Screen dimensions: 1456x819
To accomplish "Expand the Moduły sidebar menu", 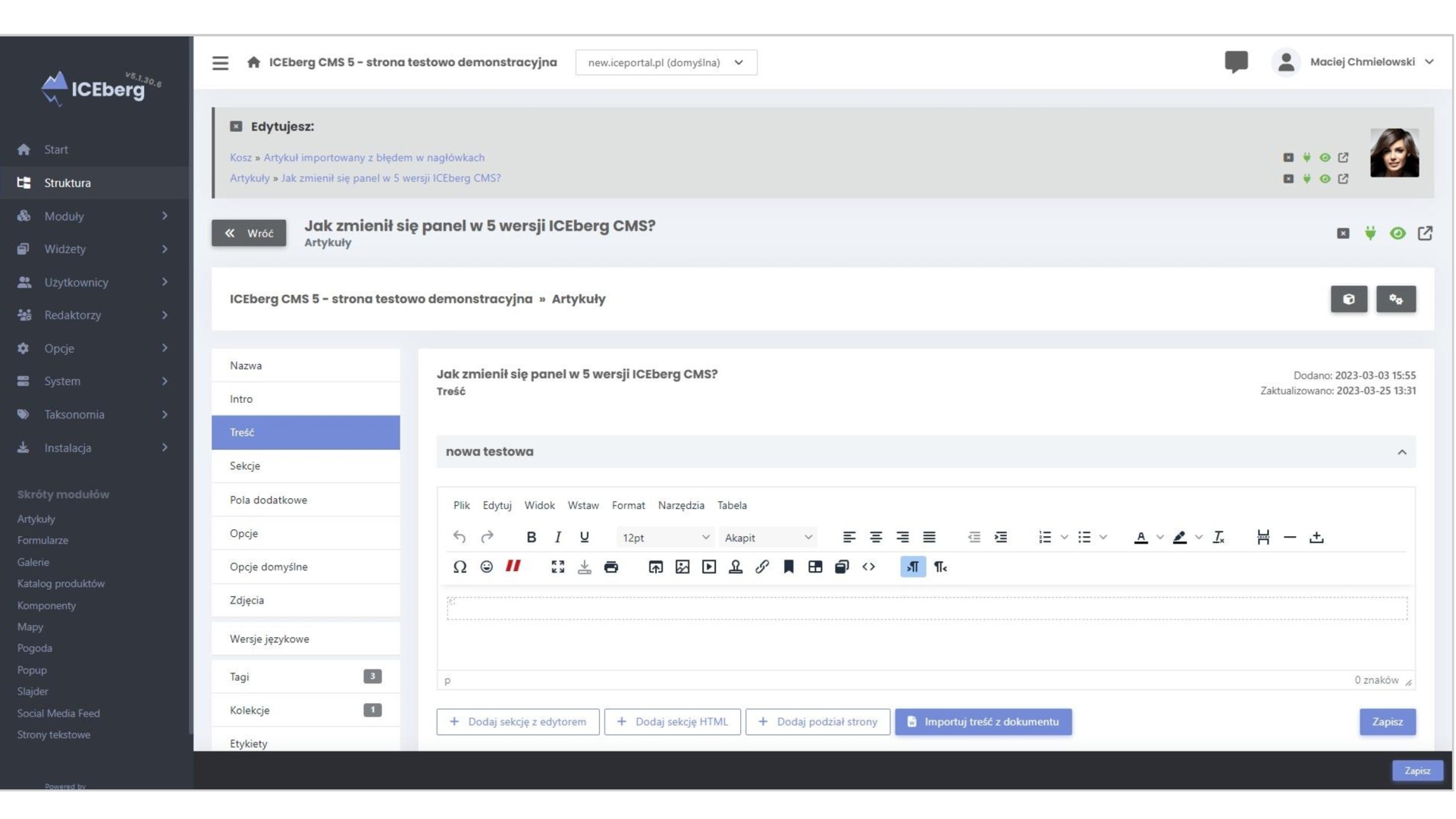I will [95, 216].
